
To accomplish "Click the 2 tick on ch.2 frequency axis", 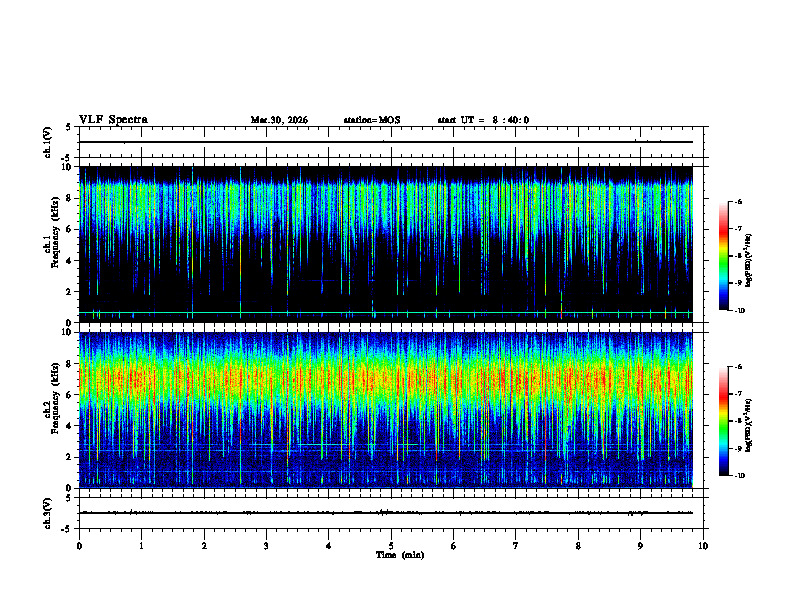I will click(x=70, y=457).
